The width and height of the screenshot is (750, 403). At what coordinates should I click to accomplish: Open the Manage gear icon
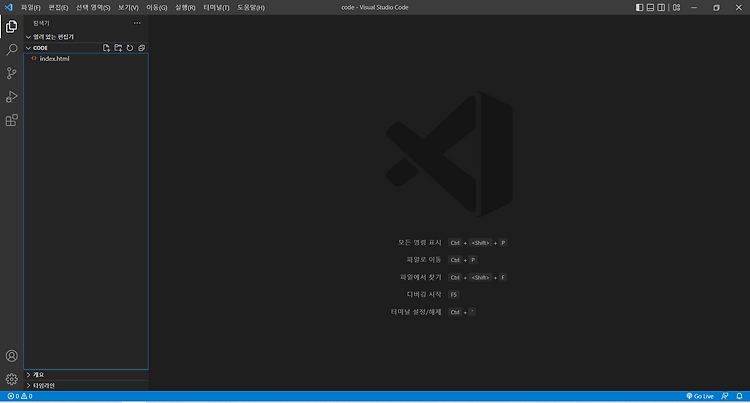pyautogui.click(x=11, y=379)
